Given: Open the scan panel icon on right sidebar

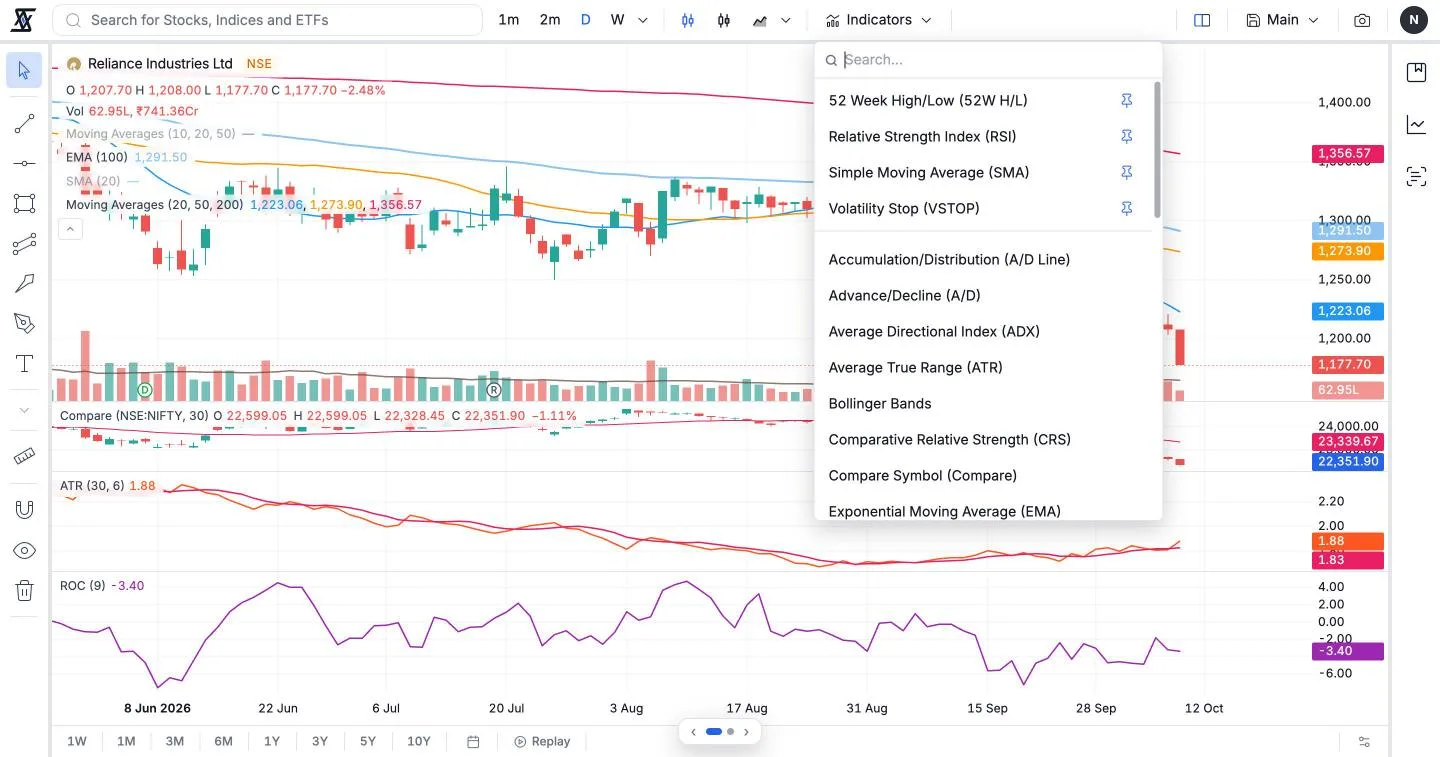Looking at the screenshot, I should point(1416,177).
